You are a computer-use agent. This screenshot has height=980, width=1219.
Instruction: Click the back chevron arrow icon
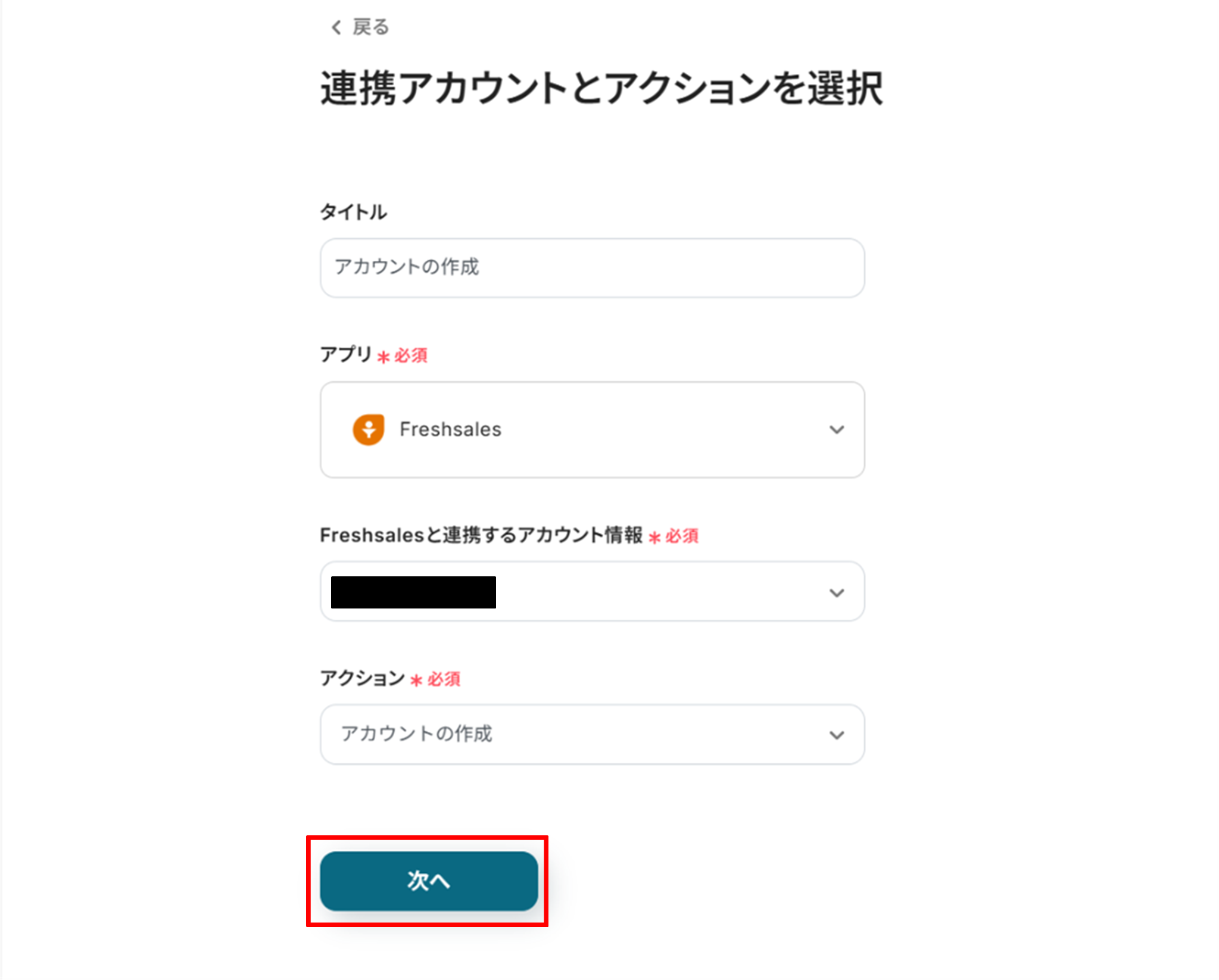pyautogui.click(x=336, y=27)
